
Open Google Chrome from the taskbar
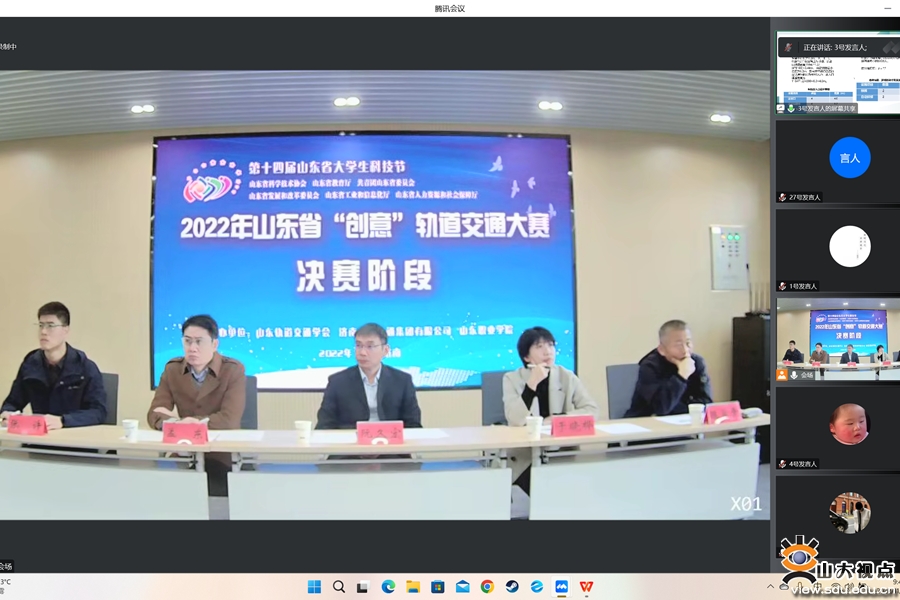click(x=487, y=587)
